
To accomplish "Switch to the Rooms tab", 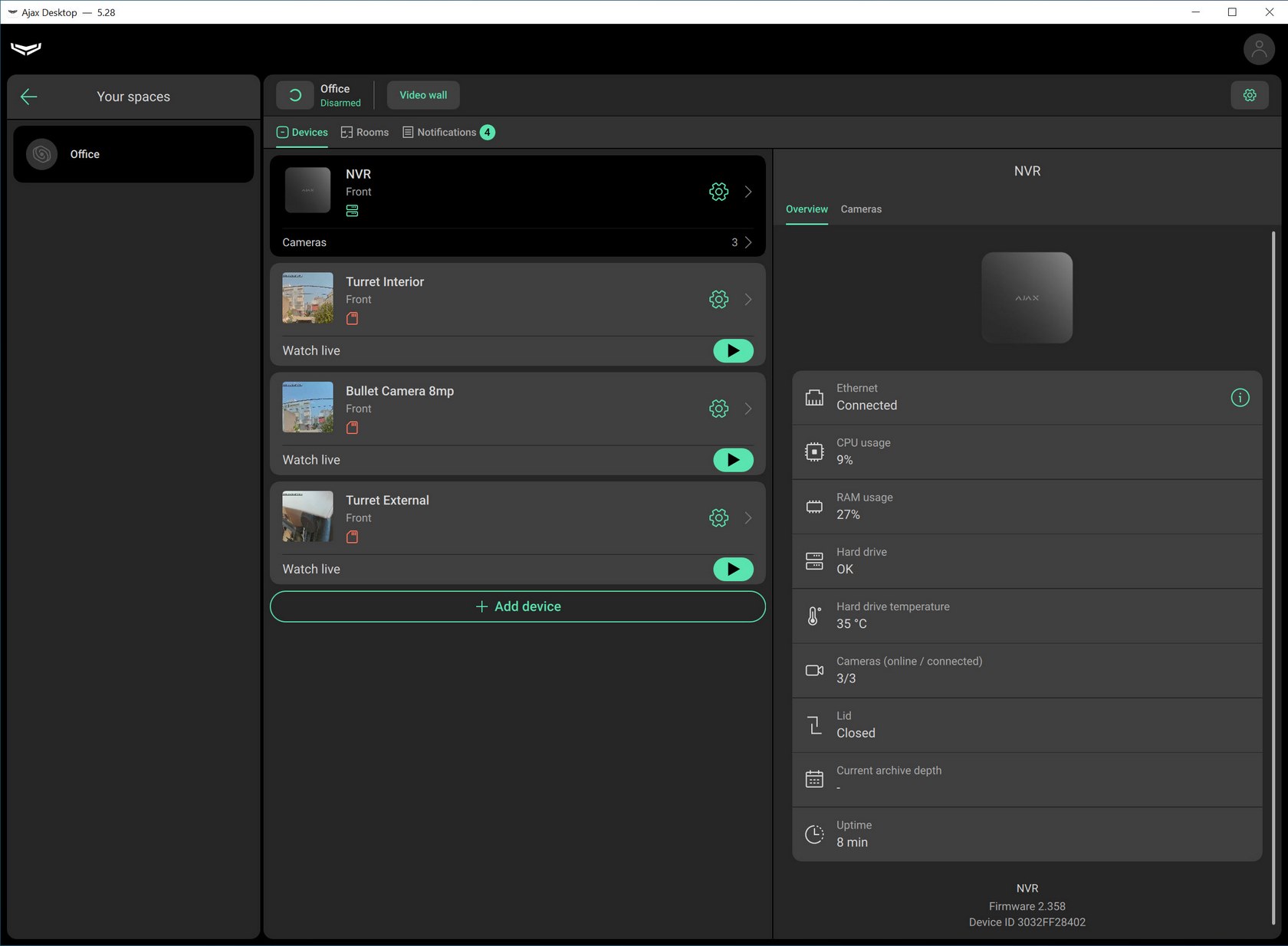I will click(365, 133).
